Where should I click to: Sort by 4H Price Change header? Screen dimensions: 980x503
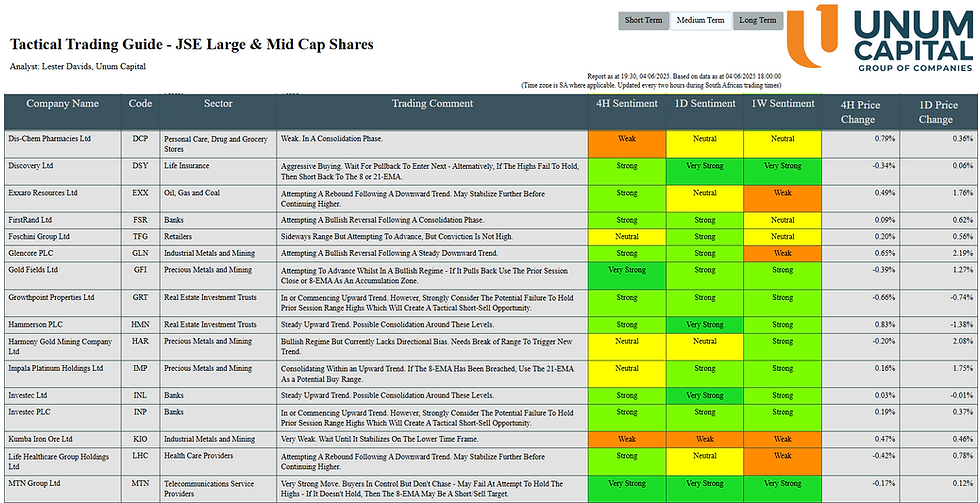click(x=861, y=112)
